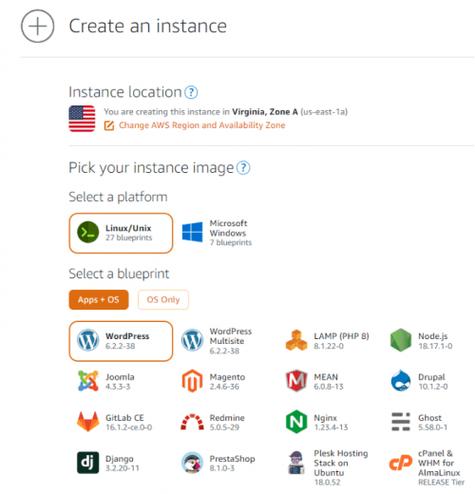Viewport: 475px width, 494px height.
Task: Select the GitLab CE fox icon
Action: (x=88, y=421)
